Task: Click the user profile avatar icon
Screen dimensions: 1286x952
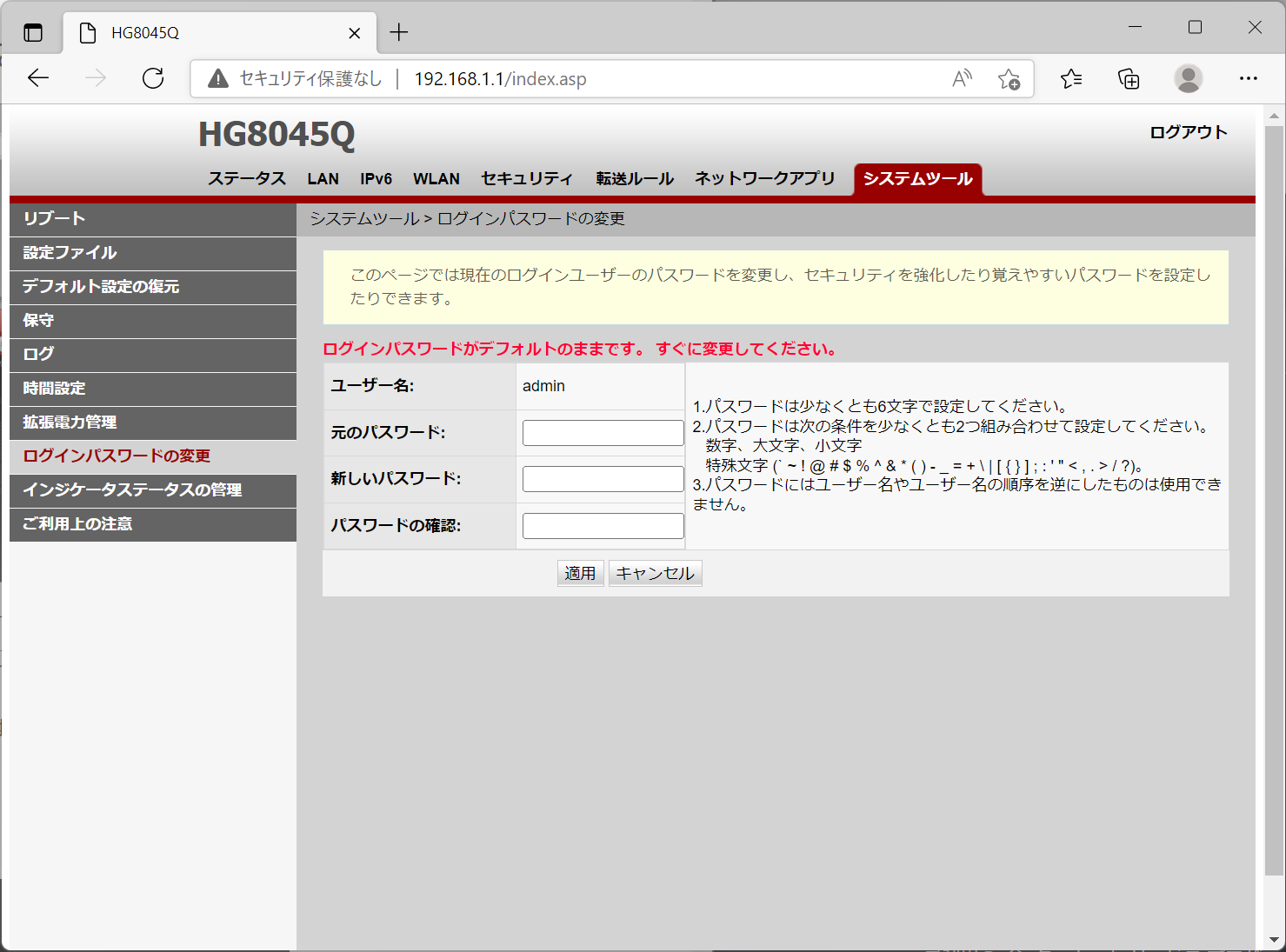Action: tap(1188, 78)
